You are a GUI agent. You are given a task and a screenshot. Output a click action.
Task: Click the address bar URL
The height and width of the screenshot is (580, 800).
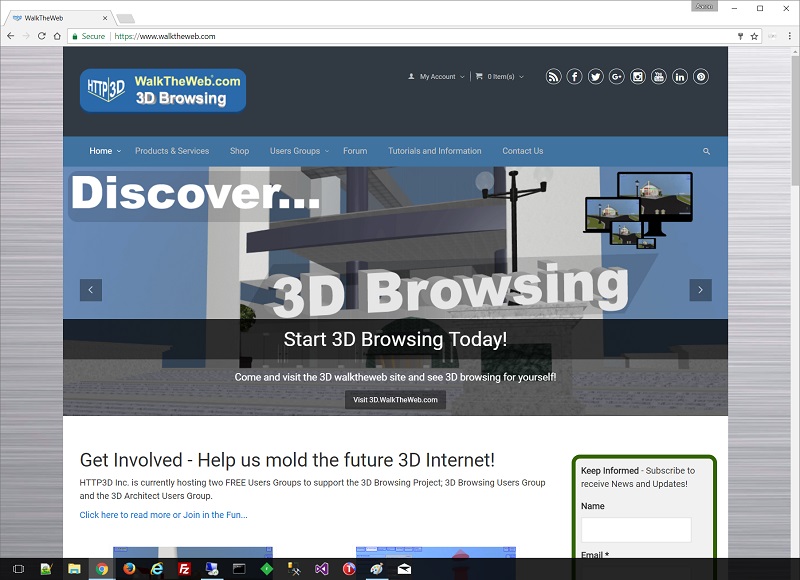tap(165, 36)
